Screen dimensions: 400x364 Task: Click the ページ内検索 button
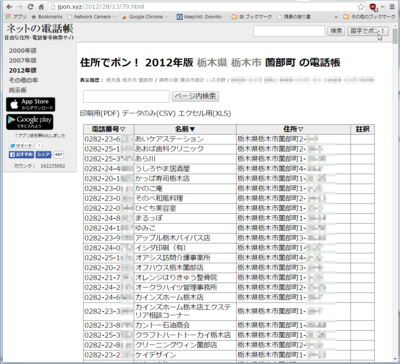(195, 96)
